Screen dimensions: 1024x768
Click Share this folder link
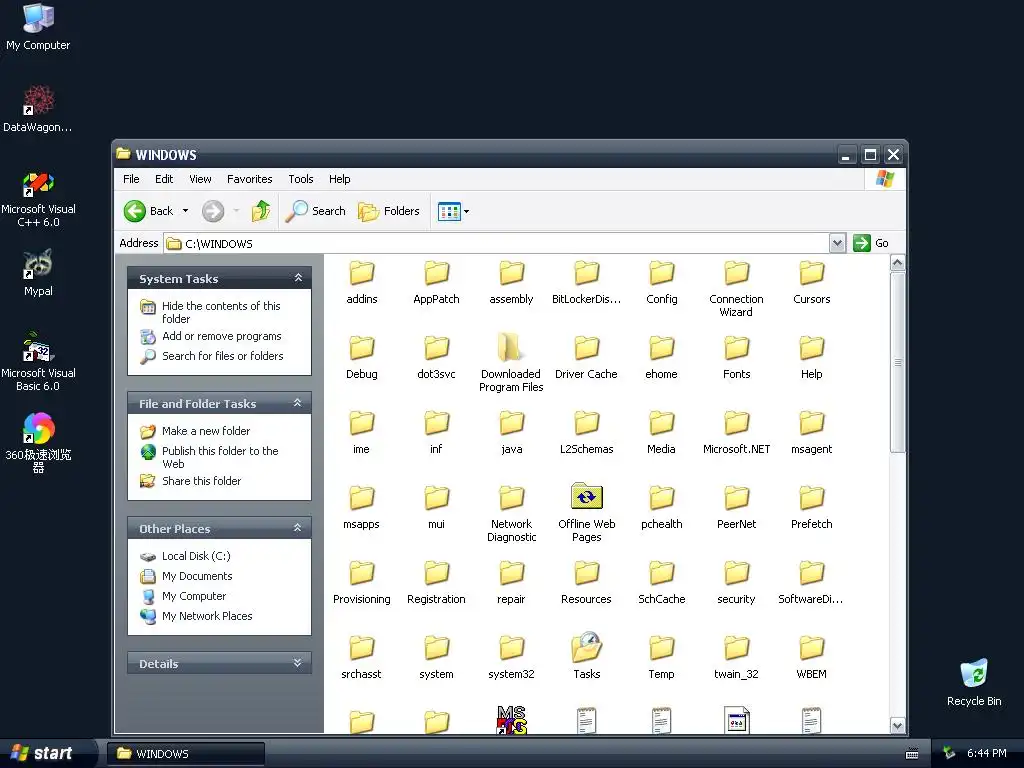click(201, 481)
